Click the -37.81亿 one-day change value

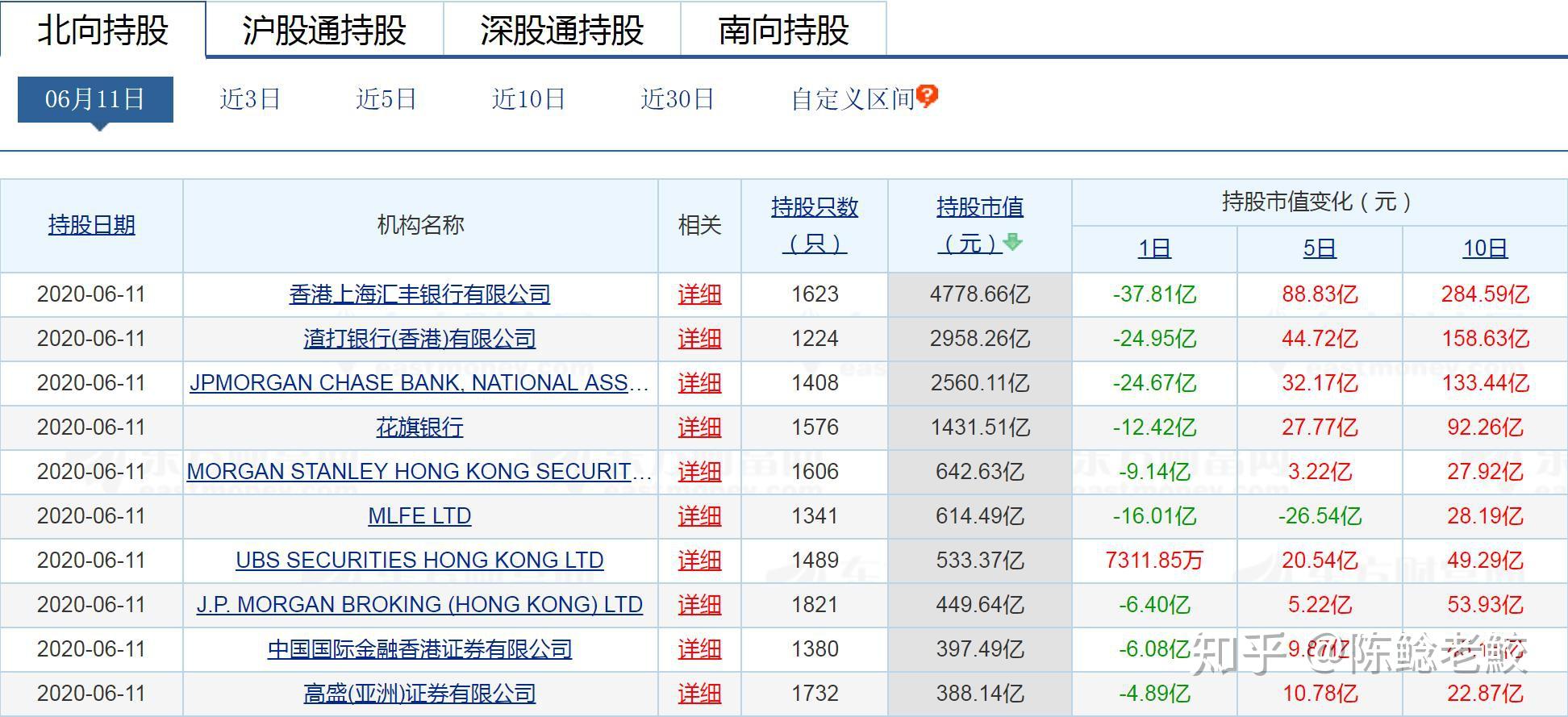(x=1154, y=294)
